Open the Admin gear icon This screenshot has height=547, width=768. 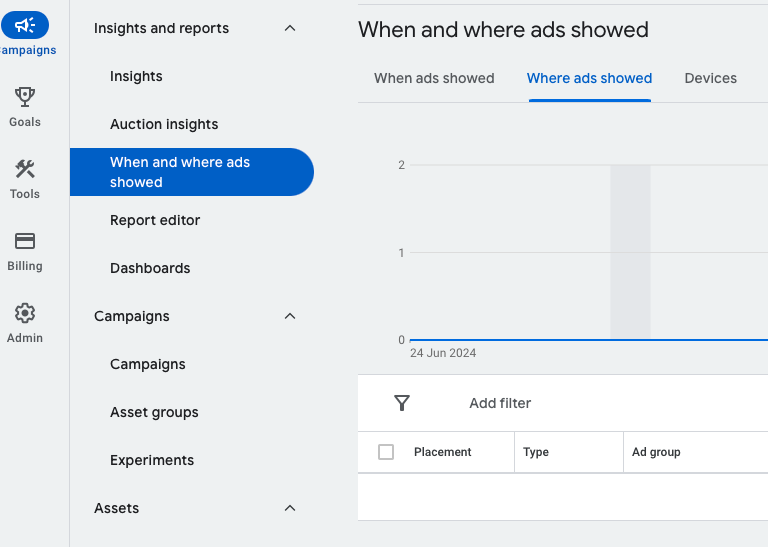click(24, 313)
